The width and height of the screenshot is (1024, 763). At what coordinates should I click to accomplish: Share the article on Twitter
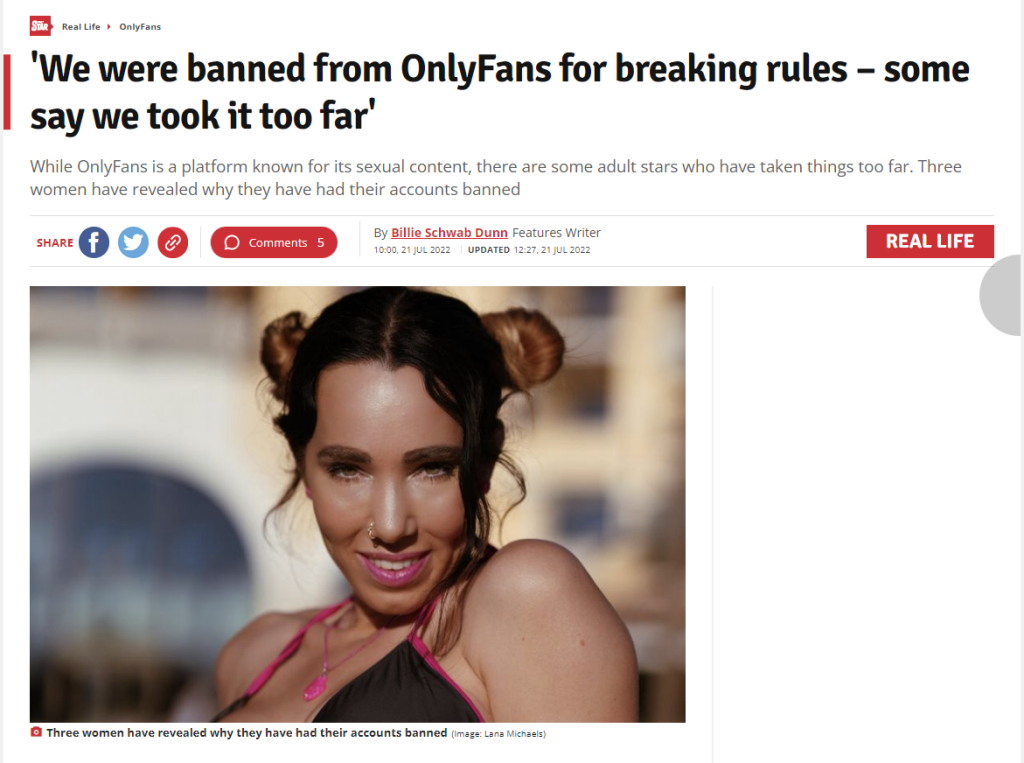click(x=133, y=242)
